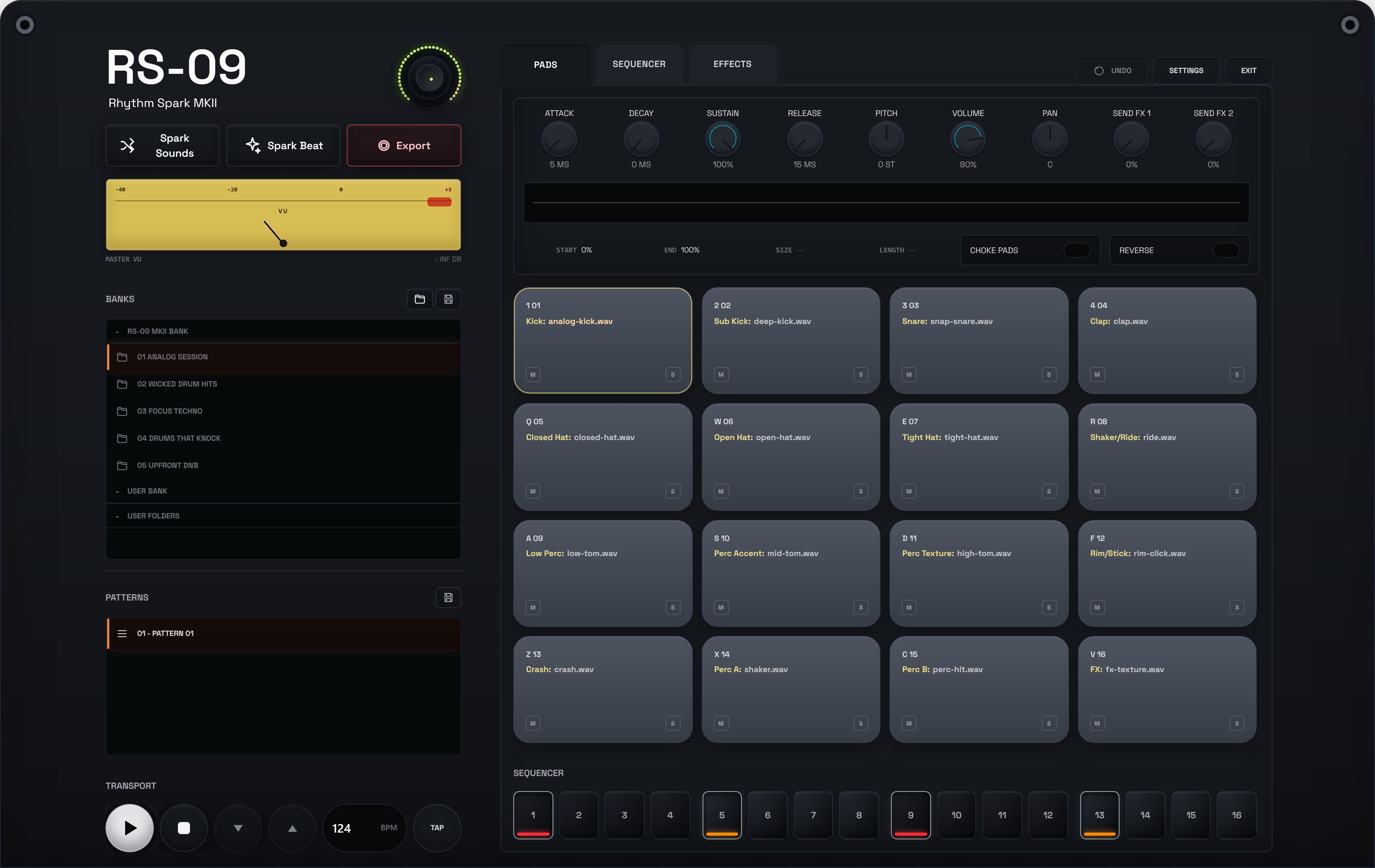
Task: Undo the last action
Action: point(1112,71)
